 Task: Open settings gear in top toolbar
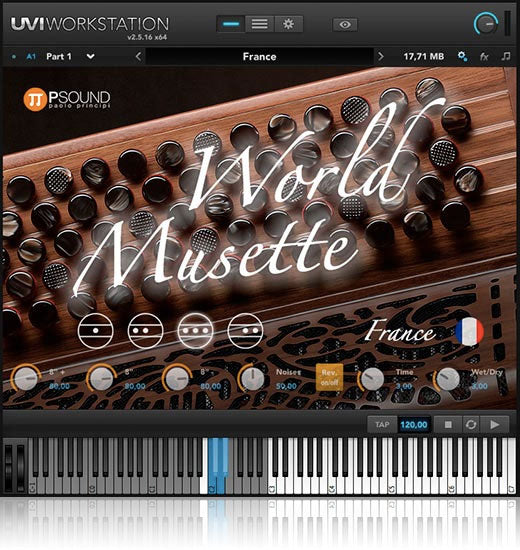click(x=288, y=24)
